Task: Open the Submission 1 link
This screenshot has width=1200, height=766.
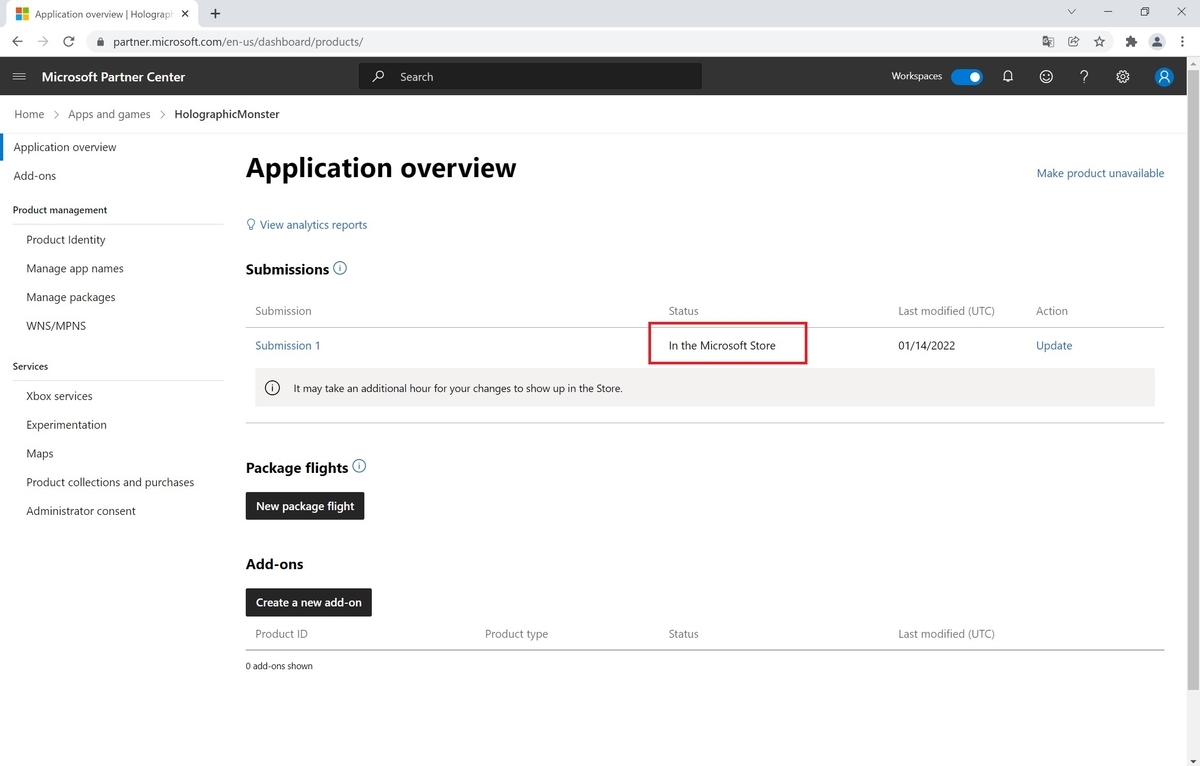Action: coord(288,345)
